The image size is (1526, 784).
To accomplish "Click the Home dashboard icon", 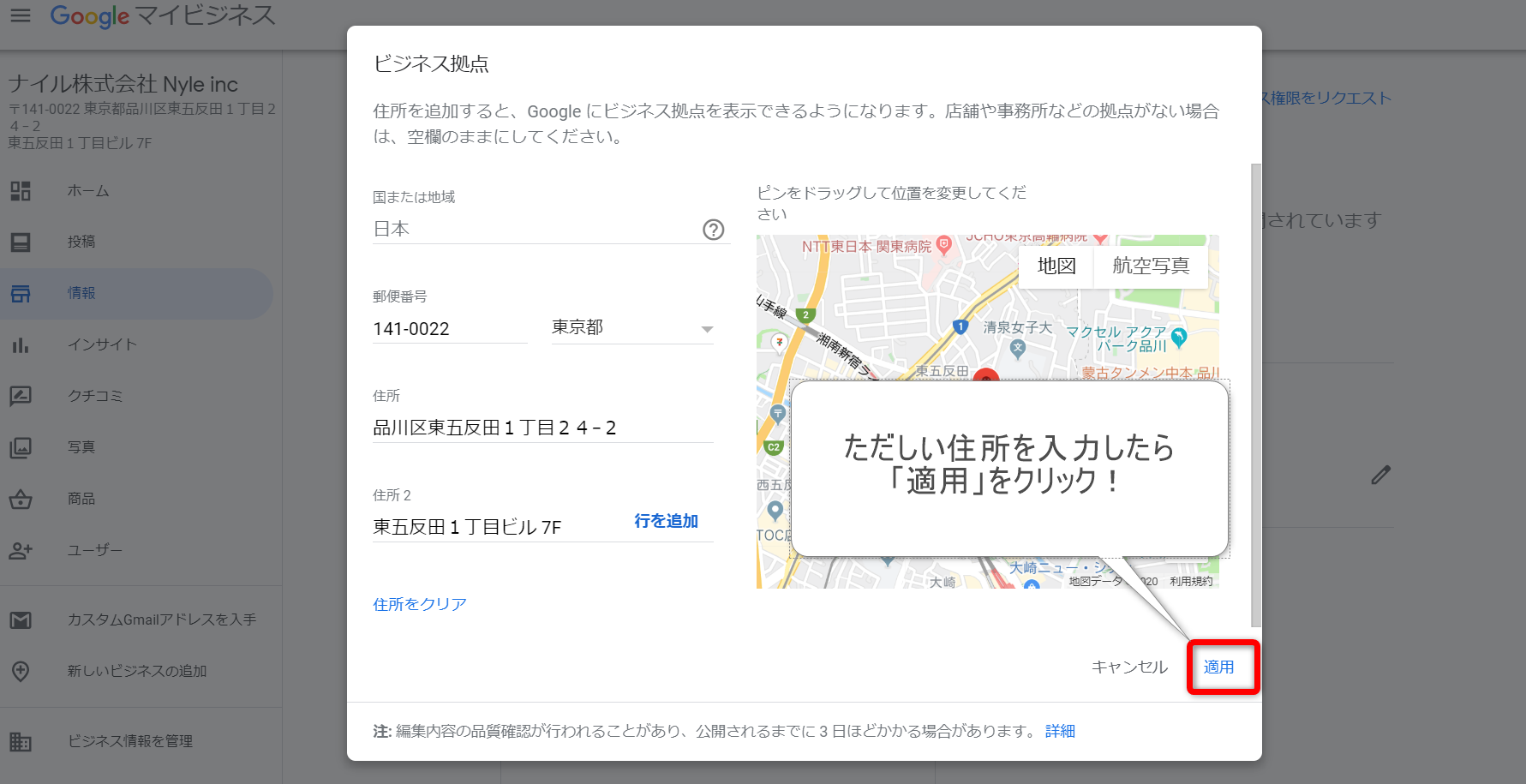I will click(x=21, y=191).
